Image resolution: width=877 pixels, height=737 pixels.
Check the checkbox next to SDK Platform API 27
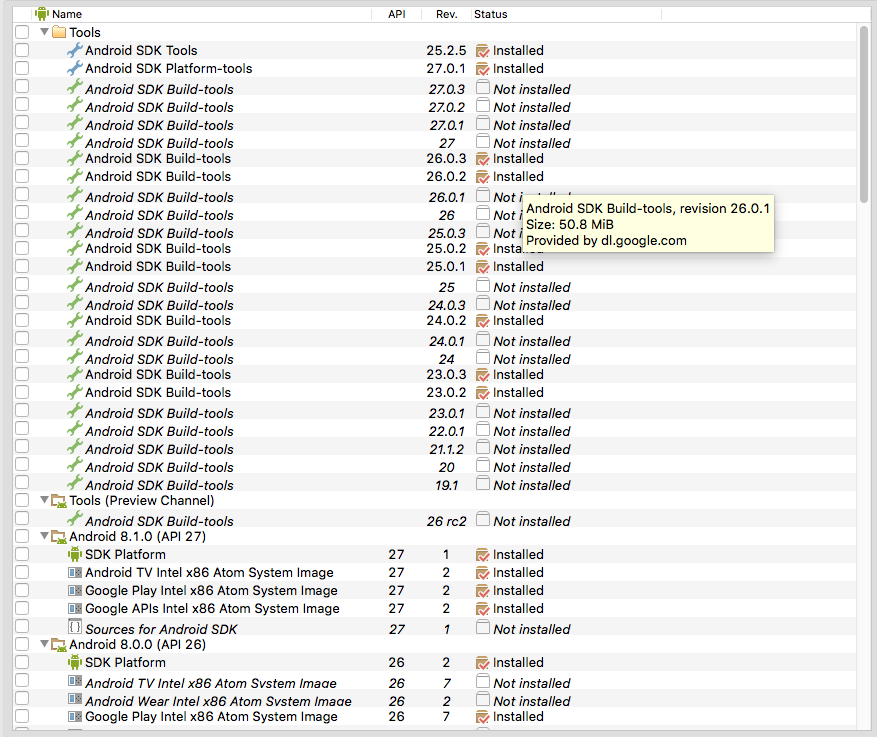click(x=22, y=554)
